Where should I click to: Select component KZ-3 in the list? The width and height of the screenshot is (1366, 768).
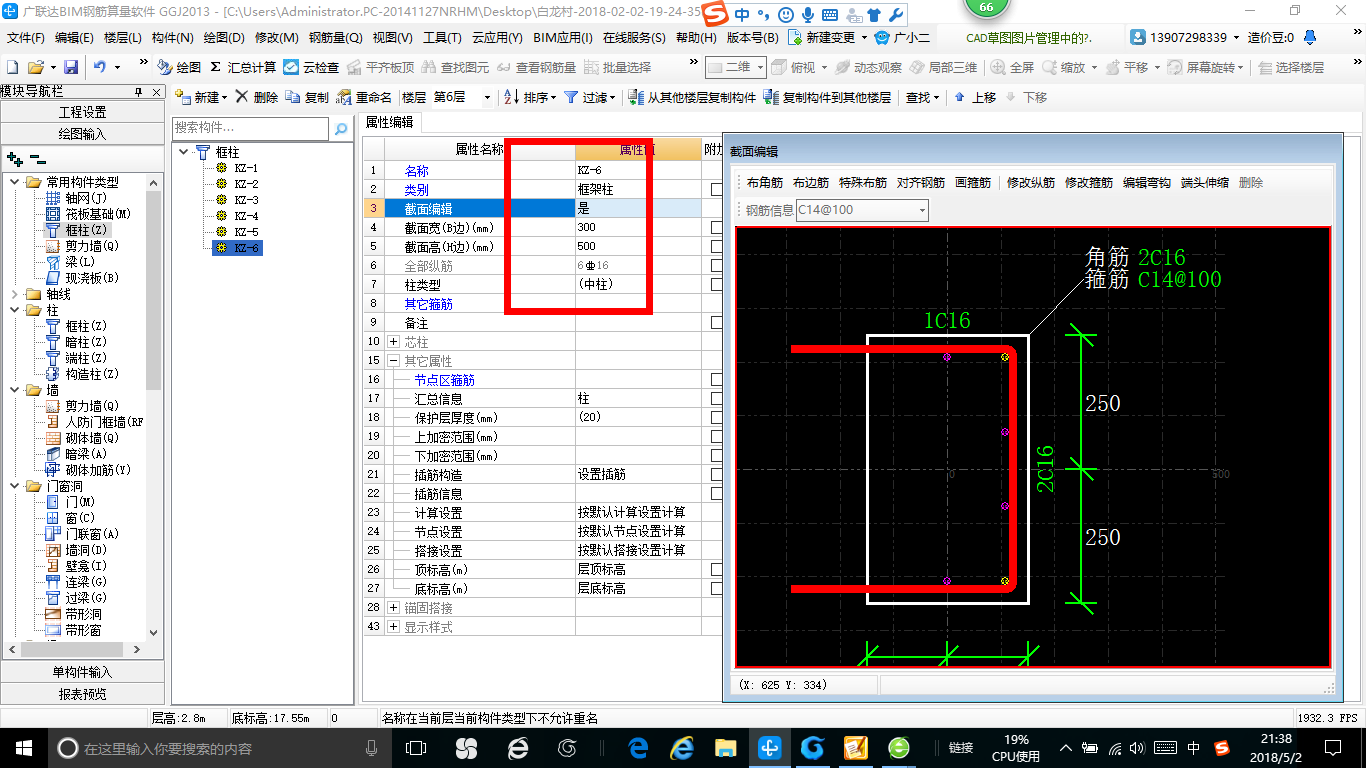coord(238,200)
